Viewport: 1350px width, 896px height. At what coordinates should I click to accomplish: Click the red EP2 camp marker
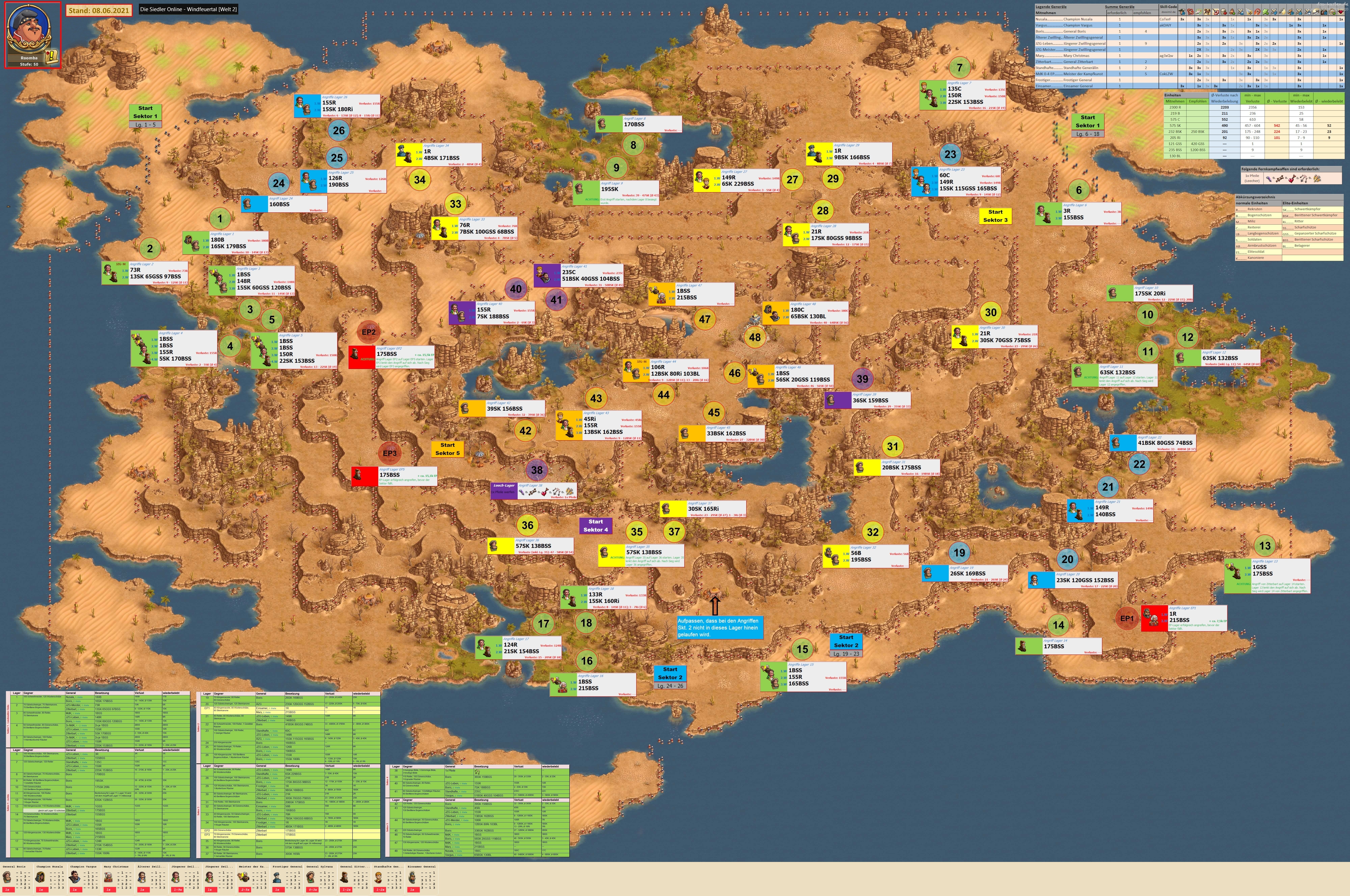click(369, 332)
